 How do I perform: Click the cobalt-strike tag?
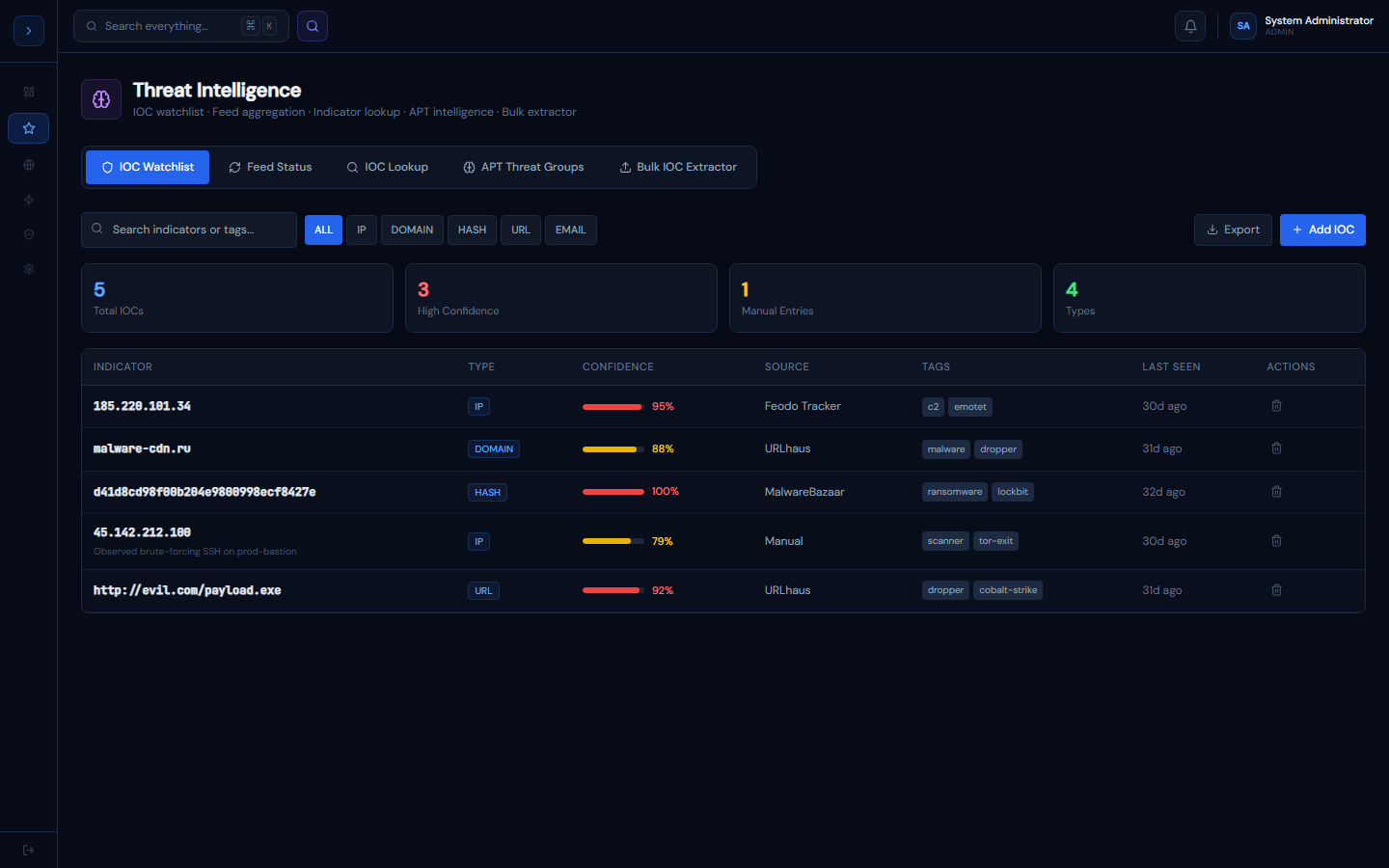1008,590
